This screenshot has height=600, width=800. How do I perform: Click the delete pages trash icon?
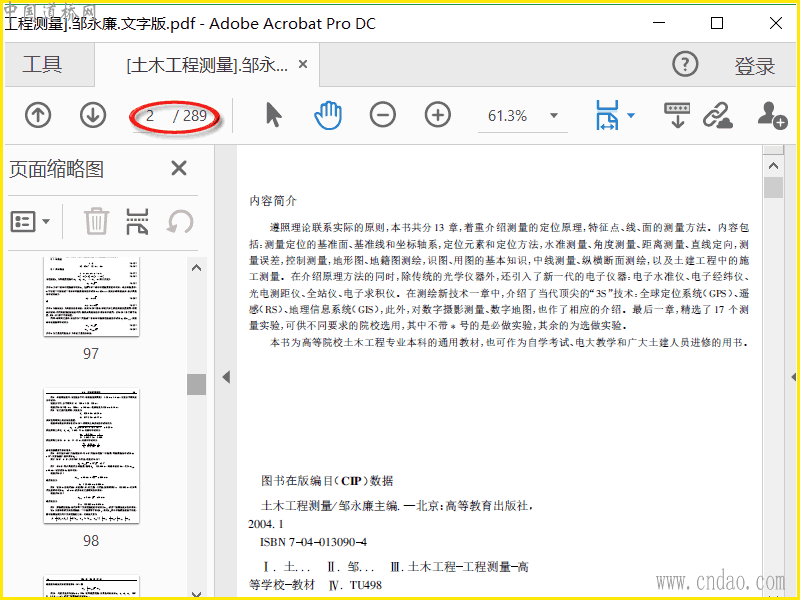click(96, 221)
